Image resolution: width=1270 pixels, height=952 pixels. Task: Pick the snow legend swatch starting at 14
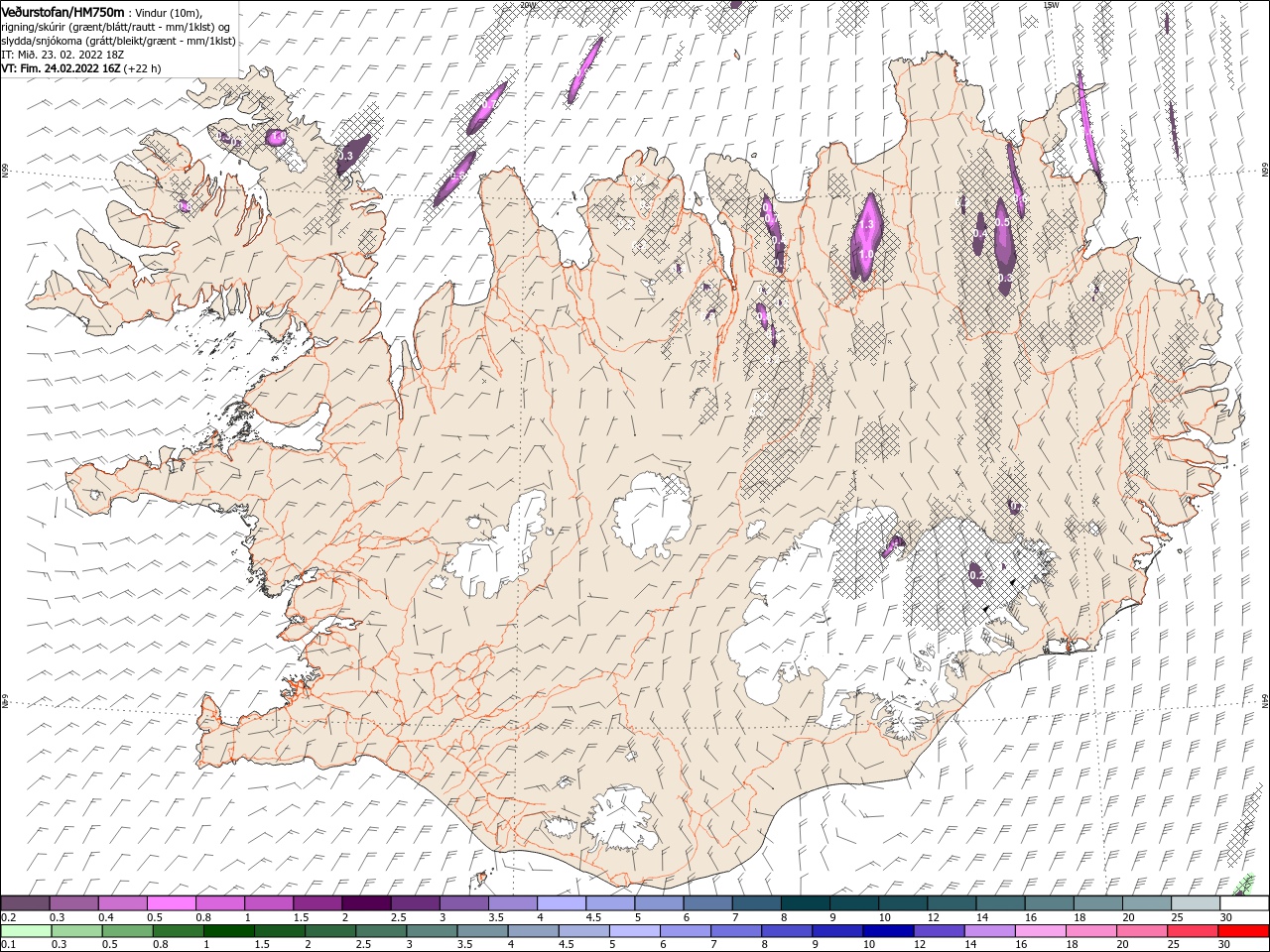[x=999, y=902]
